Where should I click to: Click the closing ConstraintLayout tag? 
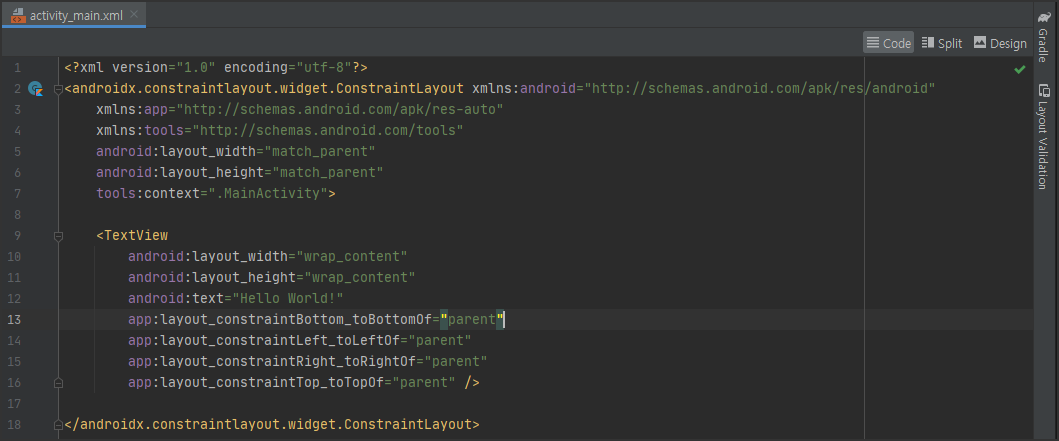pyautogui.click(x=272, y=425)
